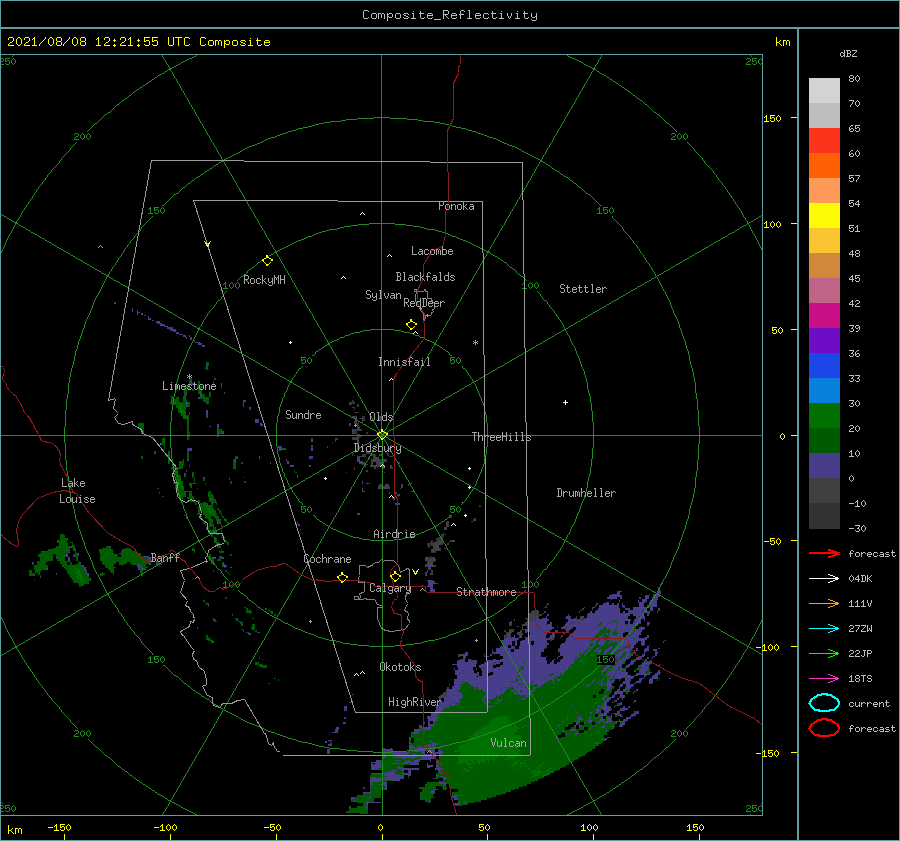This screenshot has width=900, height=841.
Task: Select the red 65 dBZ color swatch
Action: 824,141
